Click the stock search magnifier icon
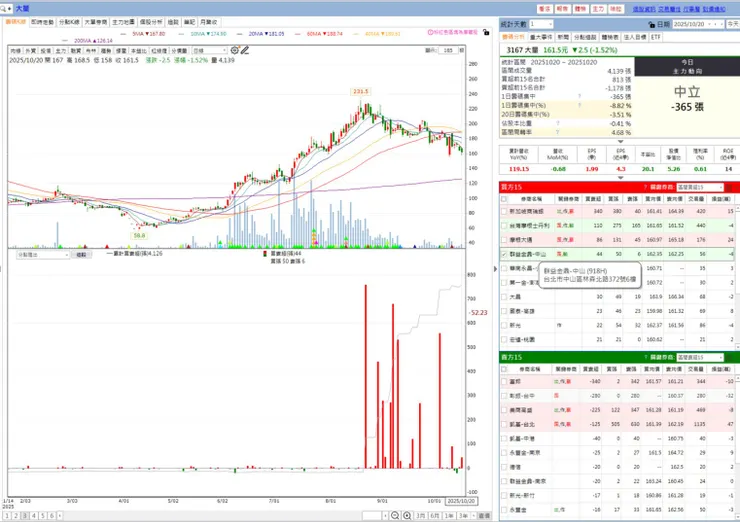The image size is (740, 522). coord(3,8)
